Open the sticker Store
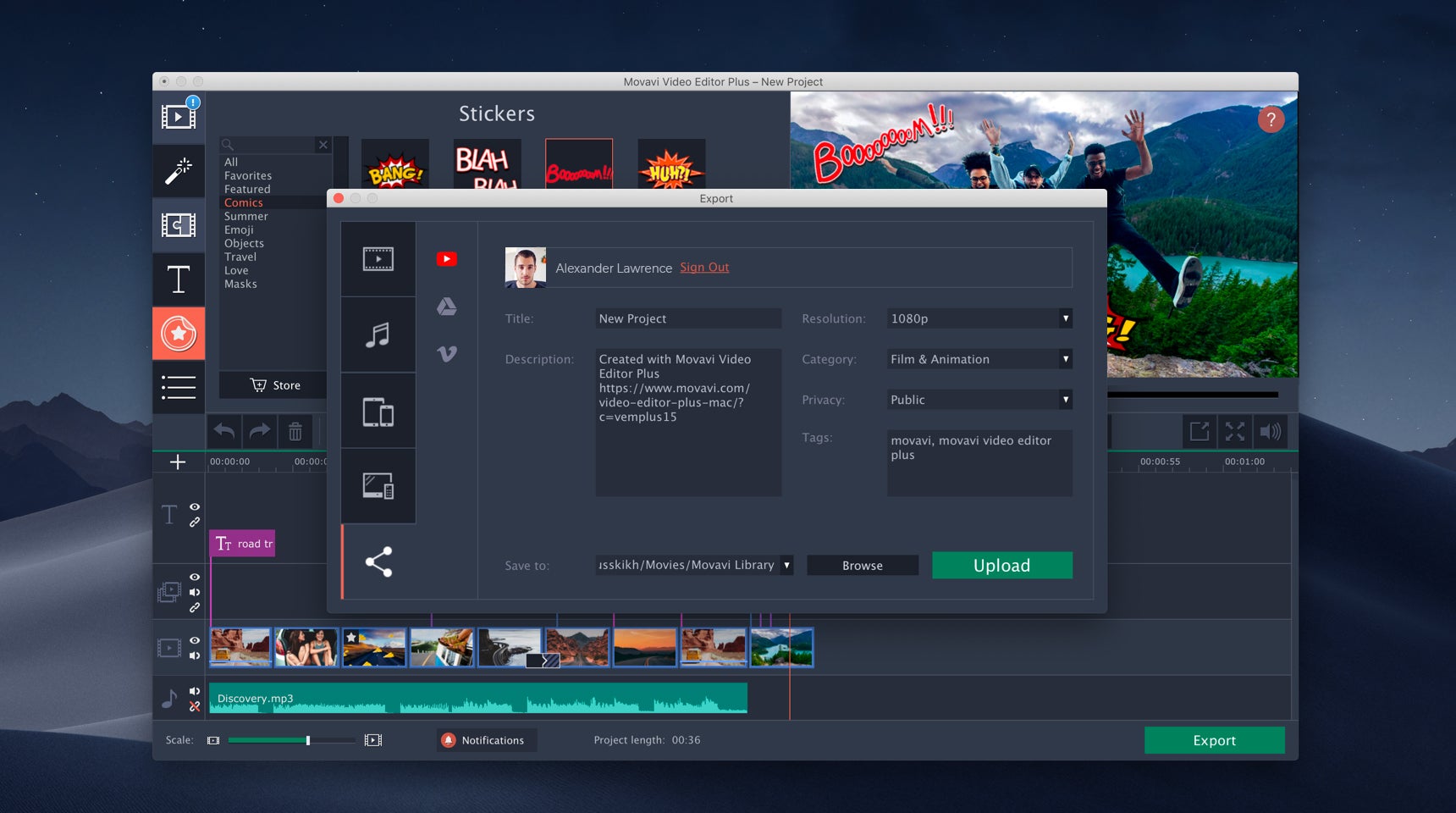This screenshot has width=1456, height=813. pyautogui.click(x=275, y=385)
